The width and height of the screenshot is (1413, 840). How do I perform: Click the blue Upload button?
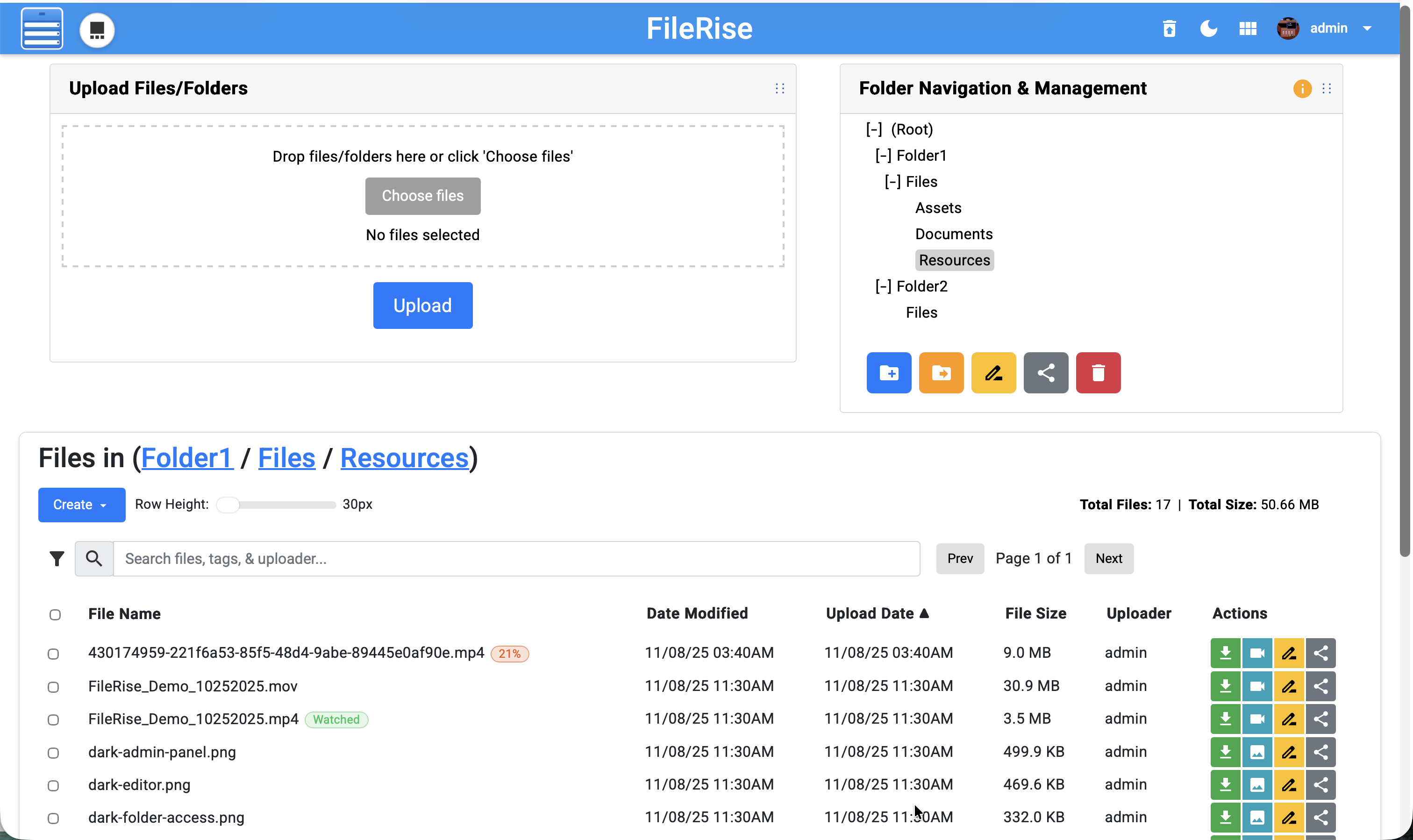point(422,306)
